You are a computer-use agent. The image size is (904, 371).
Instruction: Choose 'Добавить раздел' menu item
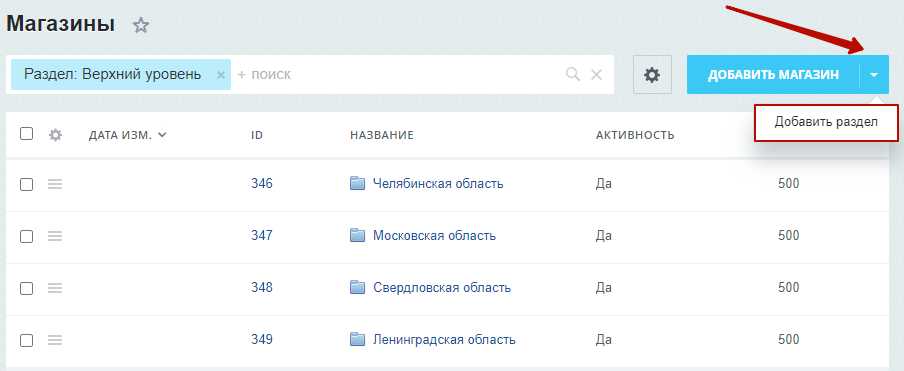(826, 122)
